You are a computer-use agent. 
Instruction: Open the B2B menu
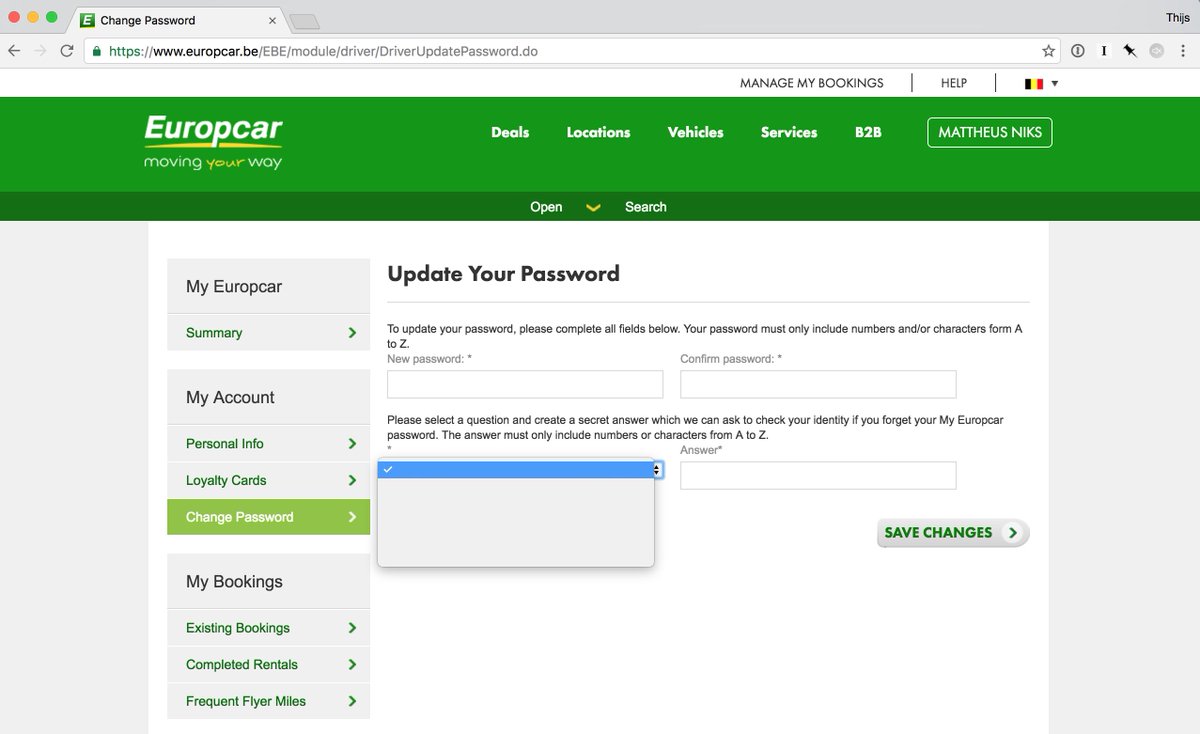point(868,132)
